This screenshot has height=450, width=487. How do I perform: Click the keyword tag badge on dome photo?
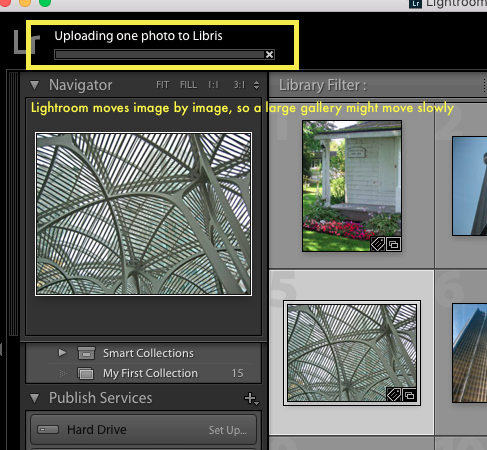(394, 395)
